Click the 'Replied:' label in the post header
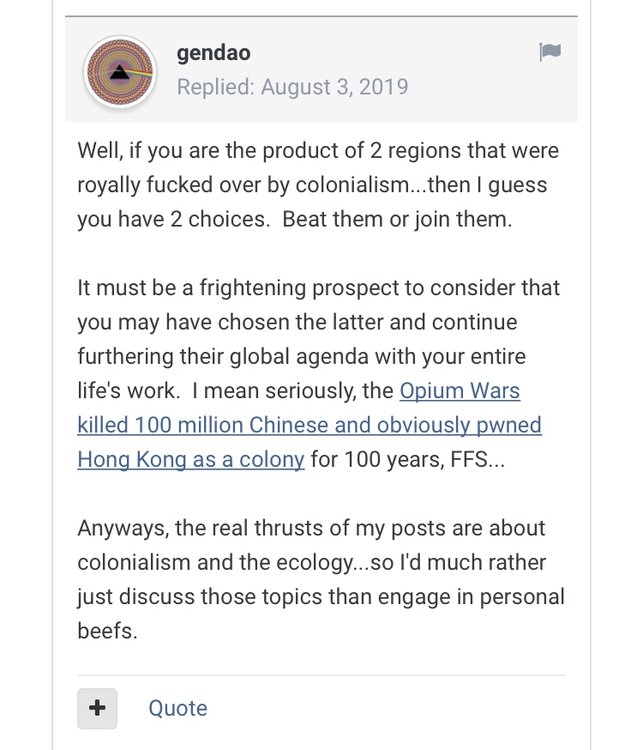The width and height of the screenshot is (619, 750). coord(216,86)
